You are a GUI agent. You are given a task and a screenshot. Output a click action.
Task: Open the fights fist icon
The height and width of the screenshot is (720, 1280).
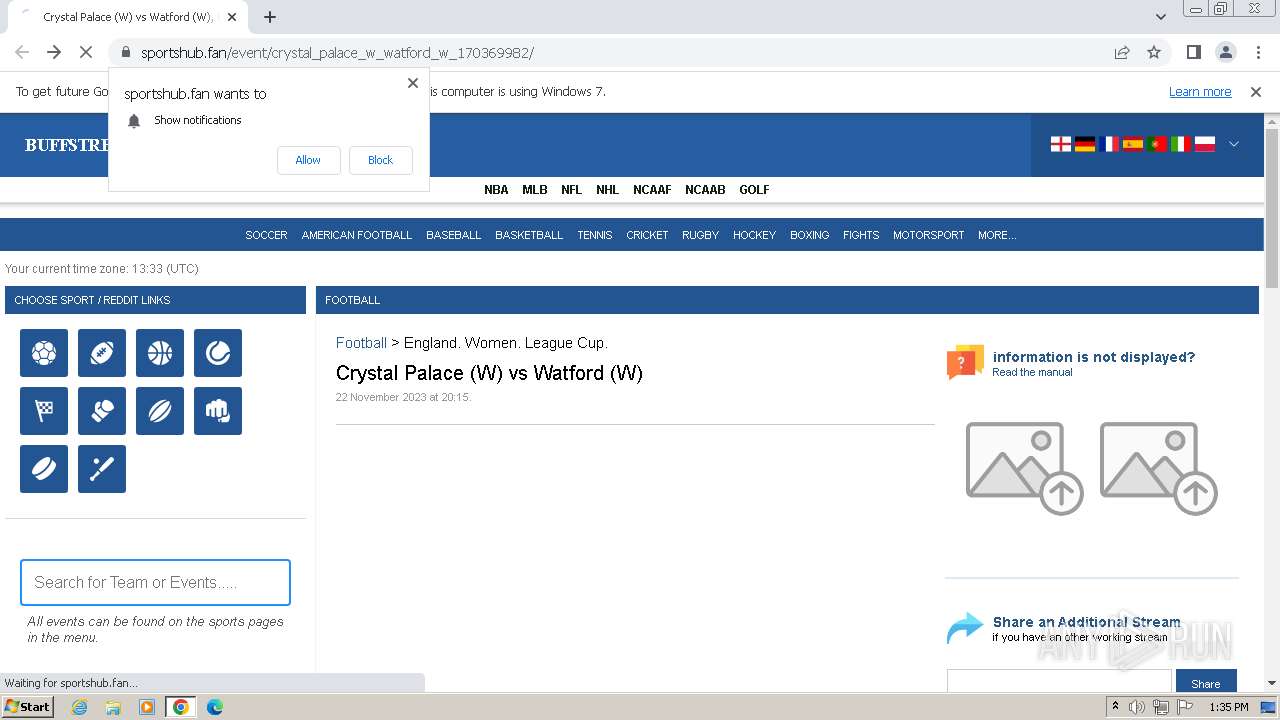(218, 411)
